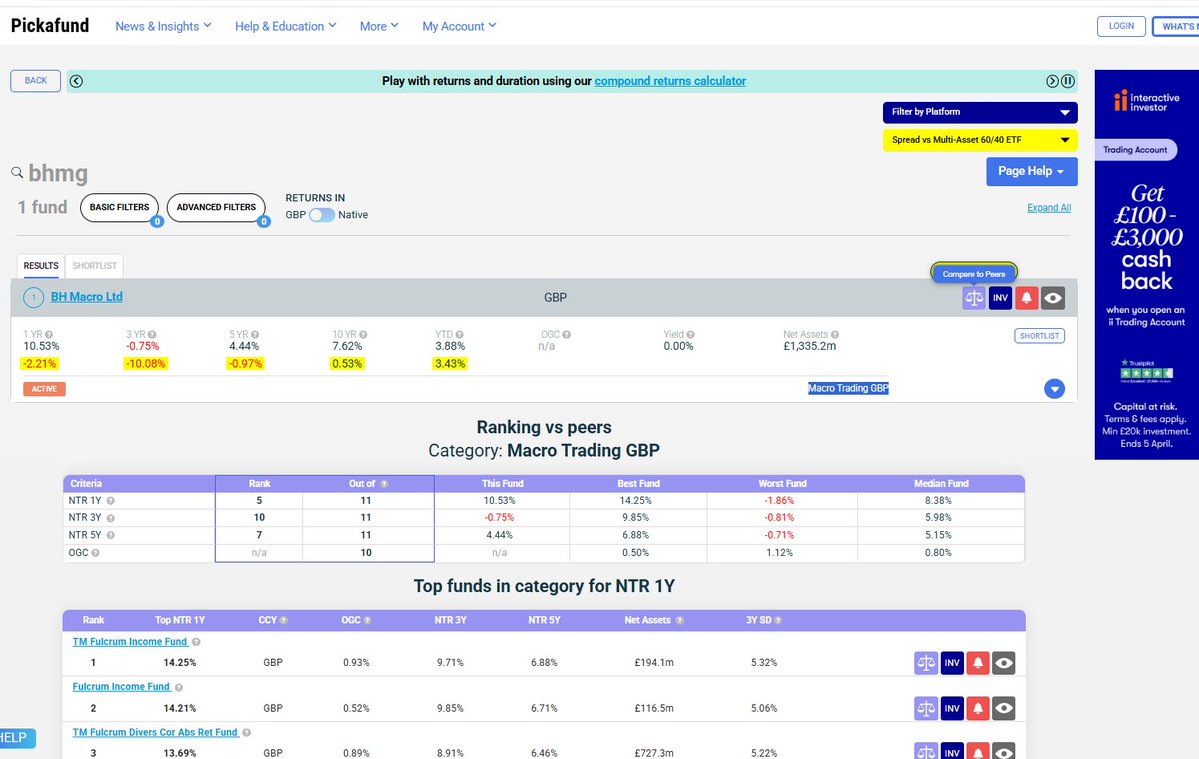Click alert bell in Fulcrum Income Fund rank 2 row
Screen dimensions: 1199x759
tap(978, 709)
